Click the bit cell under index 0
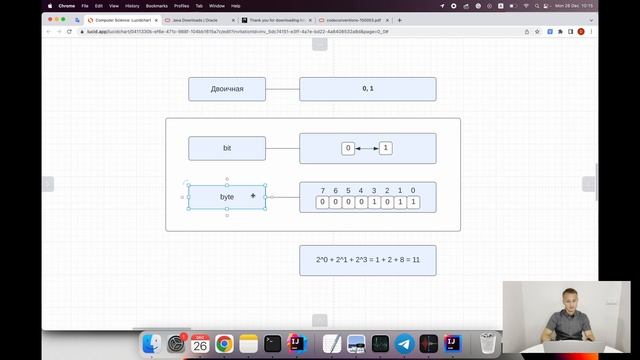This screenshot has height=360, width=640. (x=413, y=202)
